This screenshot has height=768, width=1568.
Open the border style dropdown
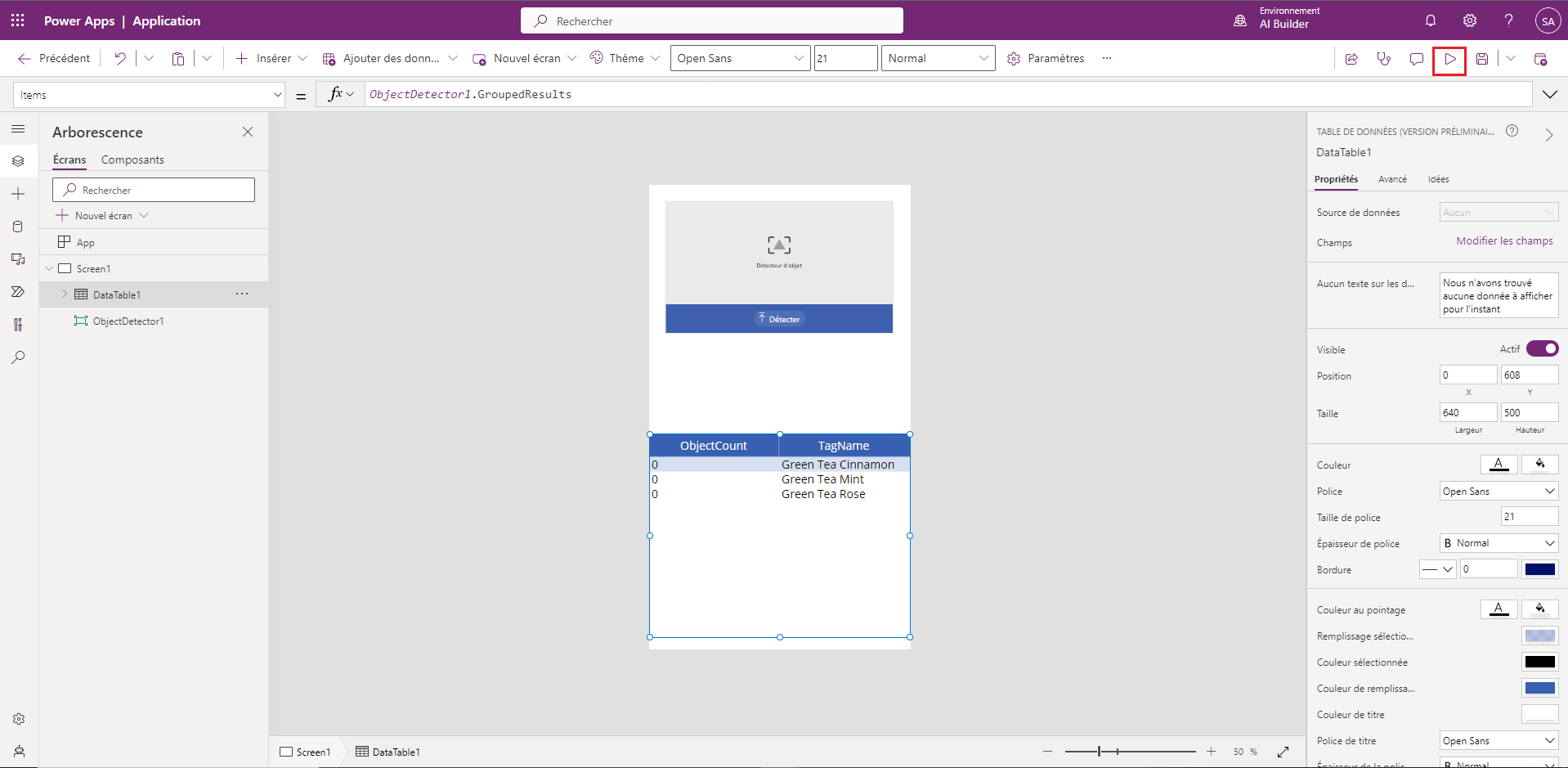click(x=1438, y=569)
